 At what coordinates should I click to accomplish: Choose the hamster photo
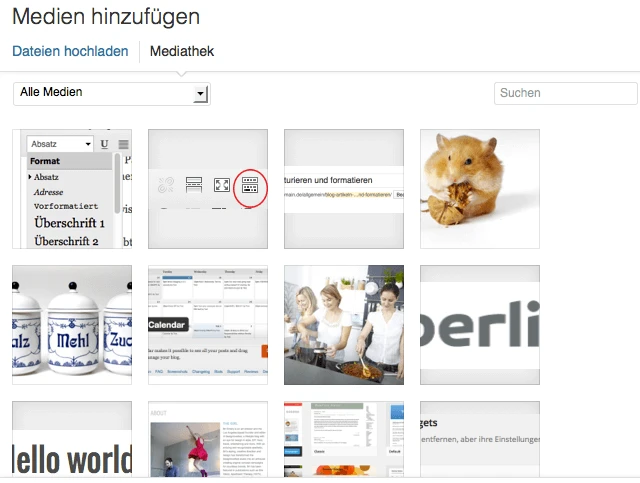click(480, 188)
